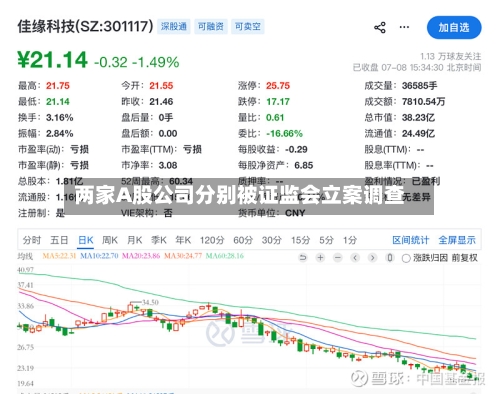Click the 34.50 high price marker on chart
This screenshot has height=394, width=500.
[x=150, y=302]
